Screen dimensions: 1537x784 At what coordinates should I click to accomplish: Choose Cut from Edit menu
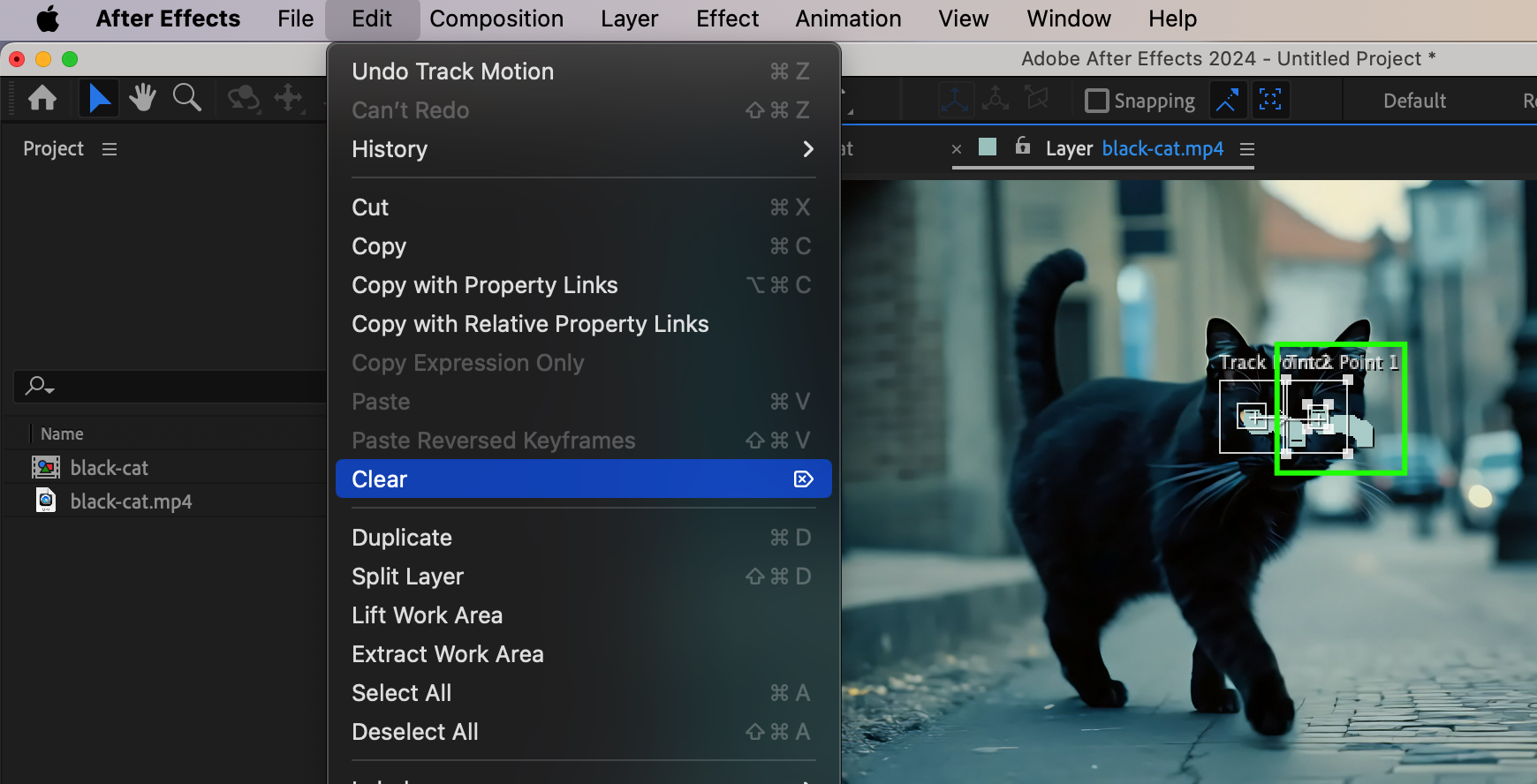tap(584, 207)
